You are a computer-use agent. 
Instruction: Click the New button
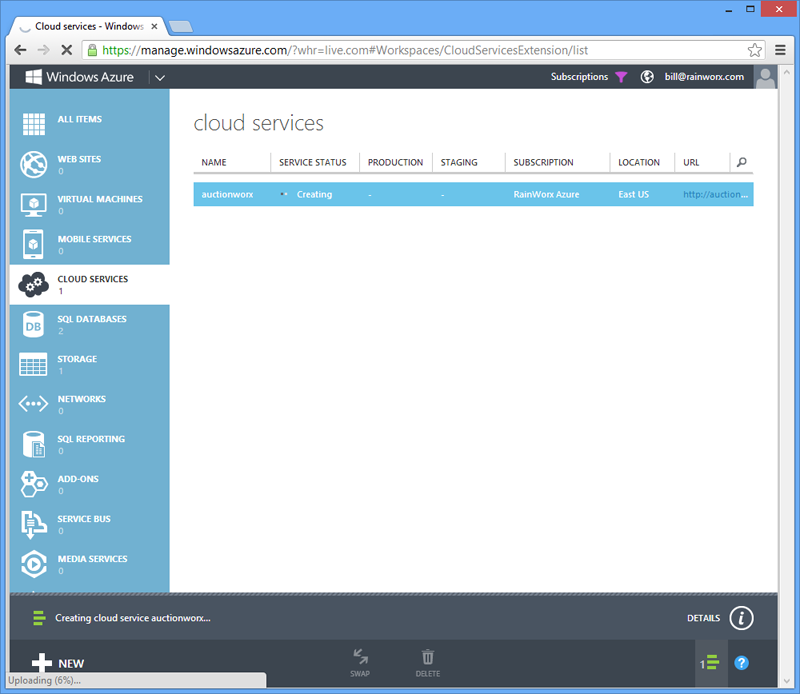pos(58,663)
